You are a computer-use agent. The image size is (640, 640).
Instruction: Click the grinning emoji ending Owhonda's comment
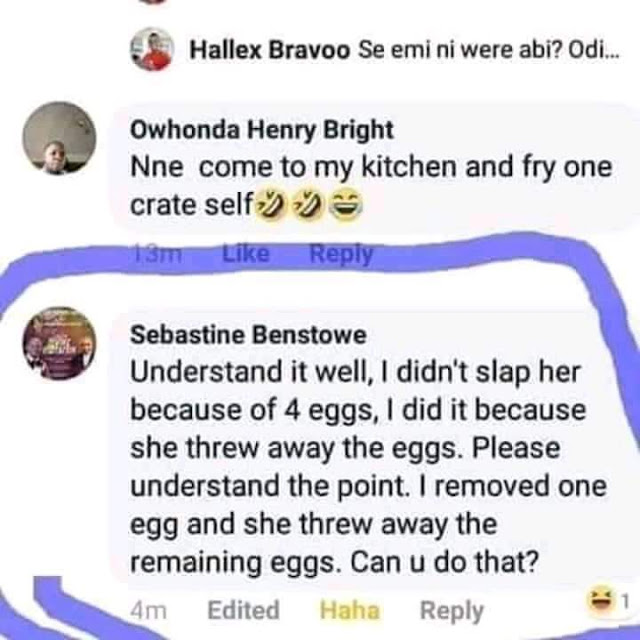coord(345,205)
